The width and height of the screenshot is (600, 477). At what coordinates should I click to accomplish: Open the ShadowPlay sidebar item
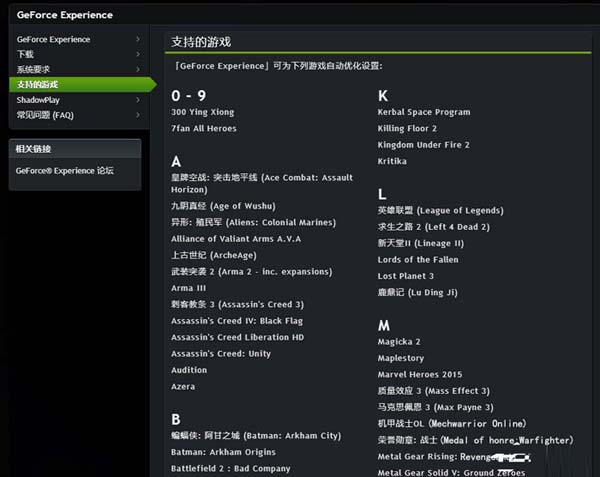38,100
